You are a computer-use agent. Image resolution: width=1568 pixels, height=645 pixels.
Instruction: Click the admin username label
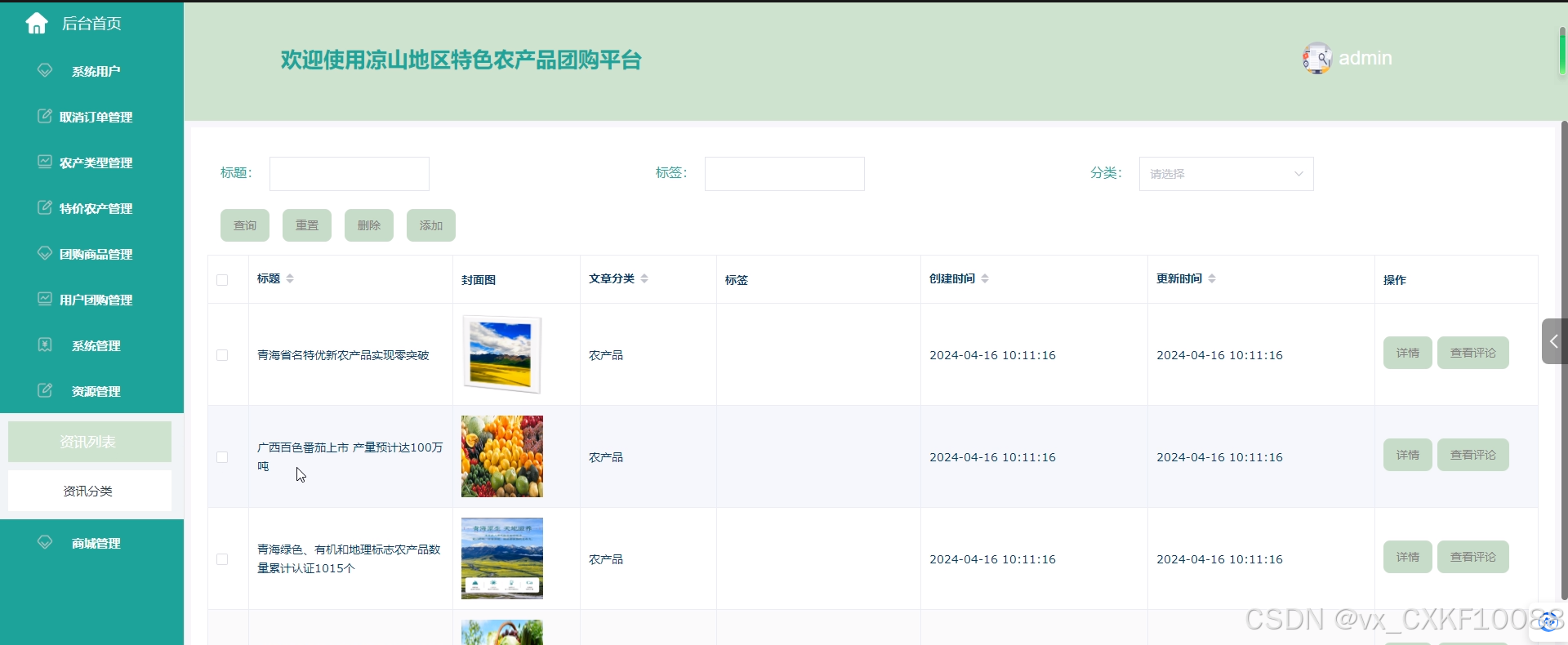coord(1365,58)
